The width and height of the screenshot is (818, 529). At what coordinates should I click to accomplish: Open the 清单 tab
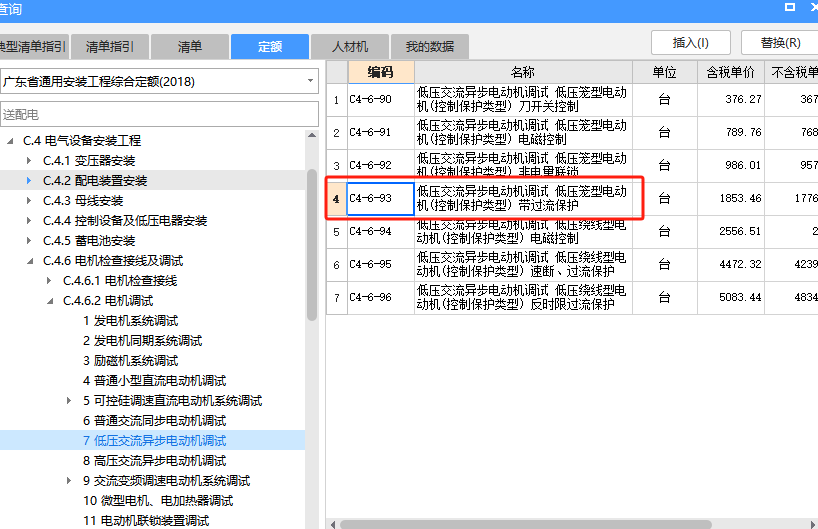[x=190, y=47]
